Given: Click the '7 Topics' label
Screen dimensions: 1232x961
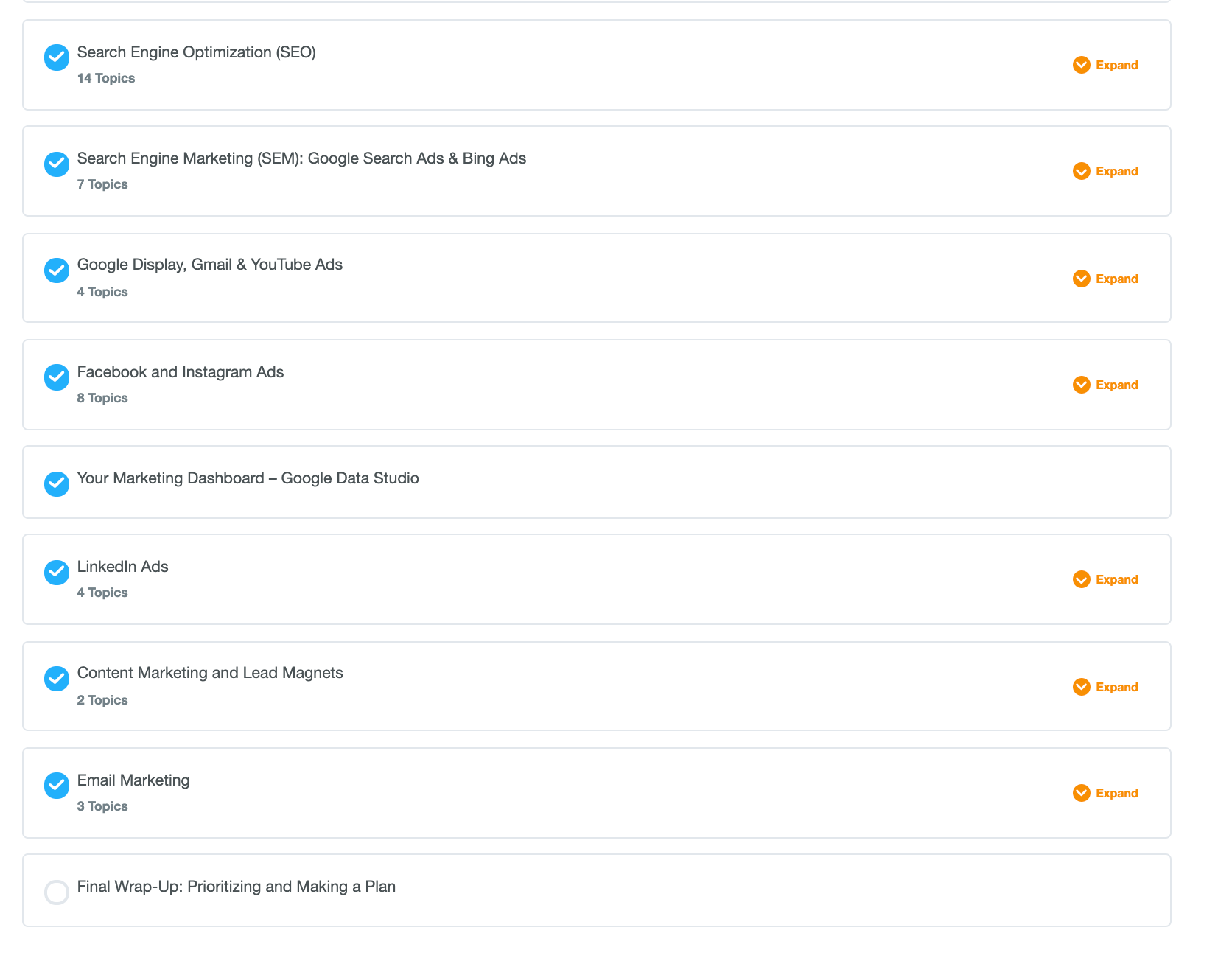Looking at the screenshot, I should pyautogui.click(x=102, y=184).
